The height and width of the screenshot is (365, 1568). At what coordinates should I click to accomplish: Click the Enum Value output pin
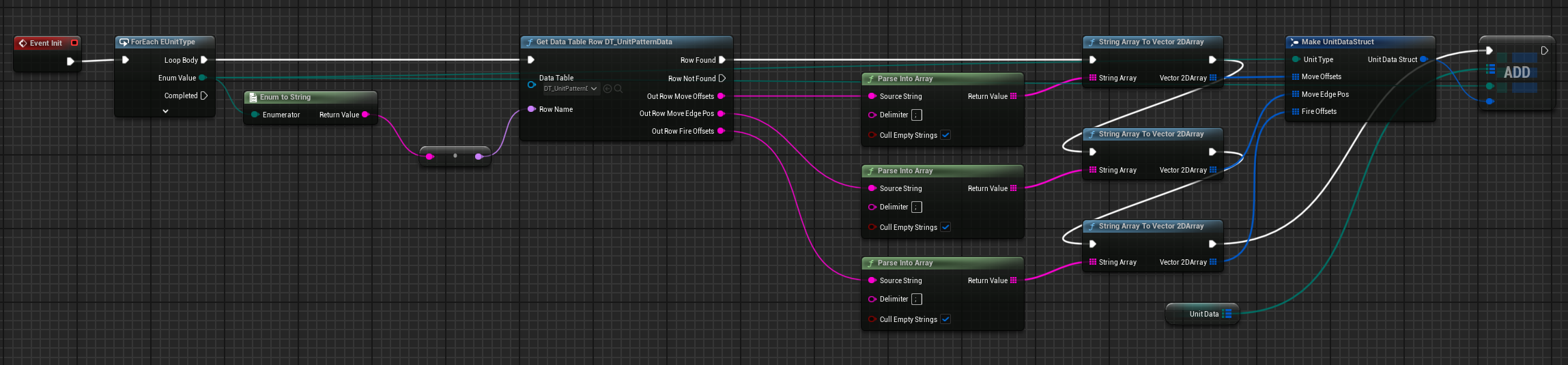202,78
